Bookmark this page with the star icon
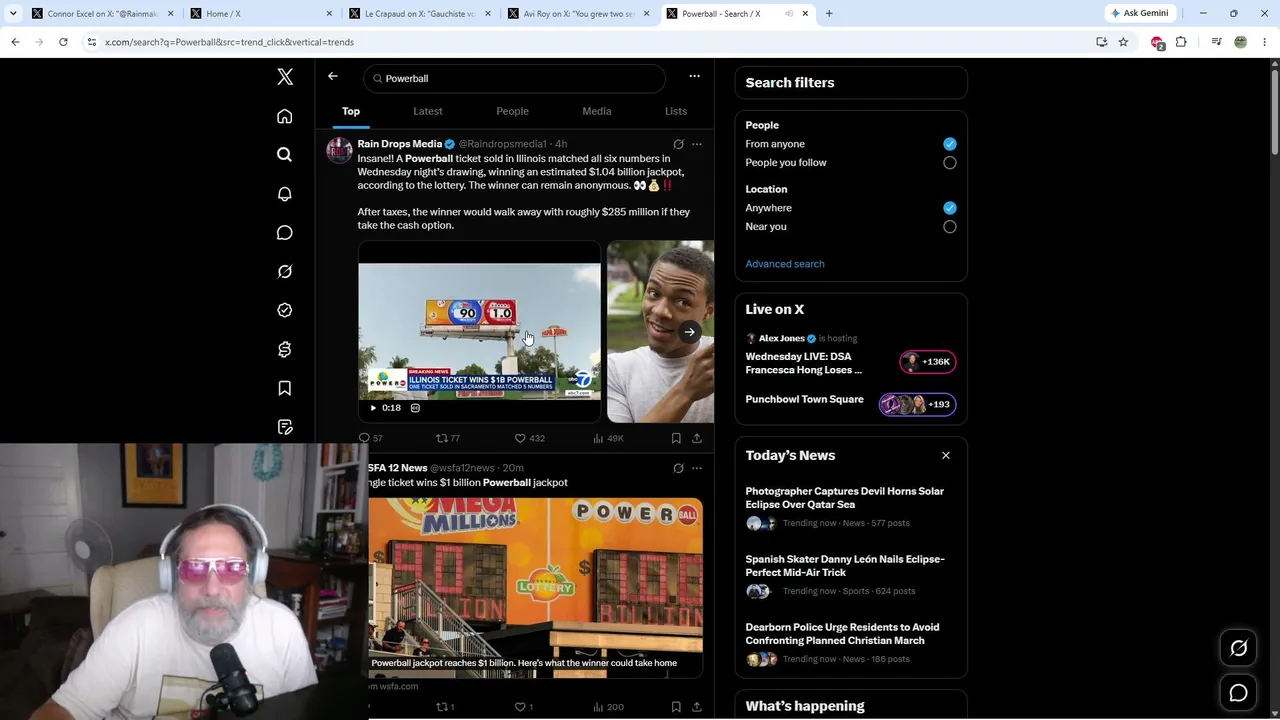This screenshot has width=1280, height=720. point(1123,42)
